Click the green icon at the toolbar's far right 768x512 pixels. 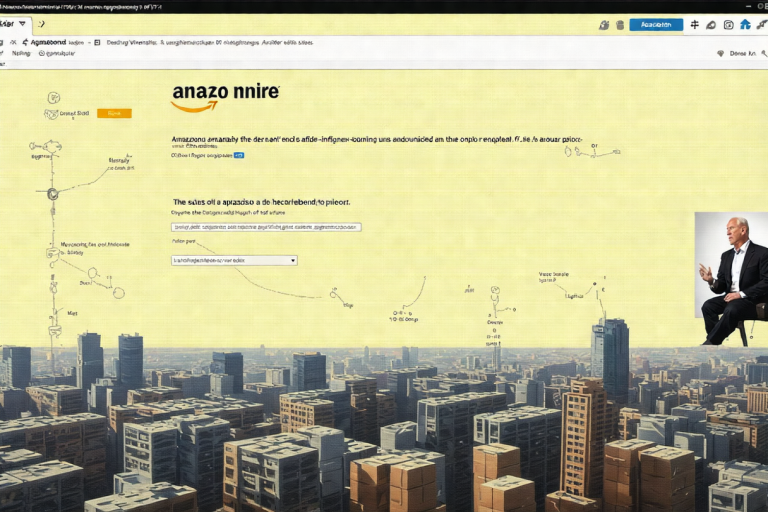coord(761,24)
